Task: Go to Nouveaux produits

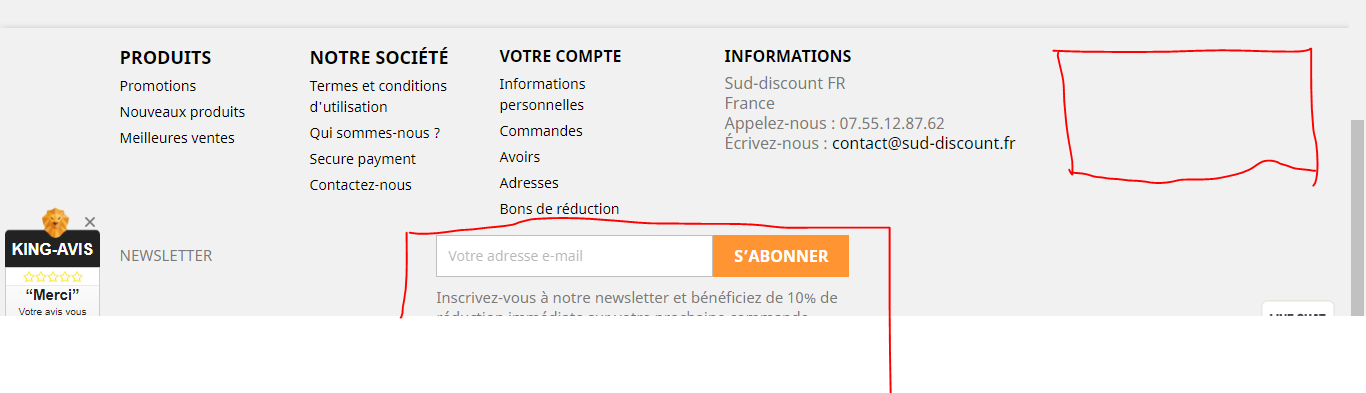Action: 182,112
